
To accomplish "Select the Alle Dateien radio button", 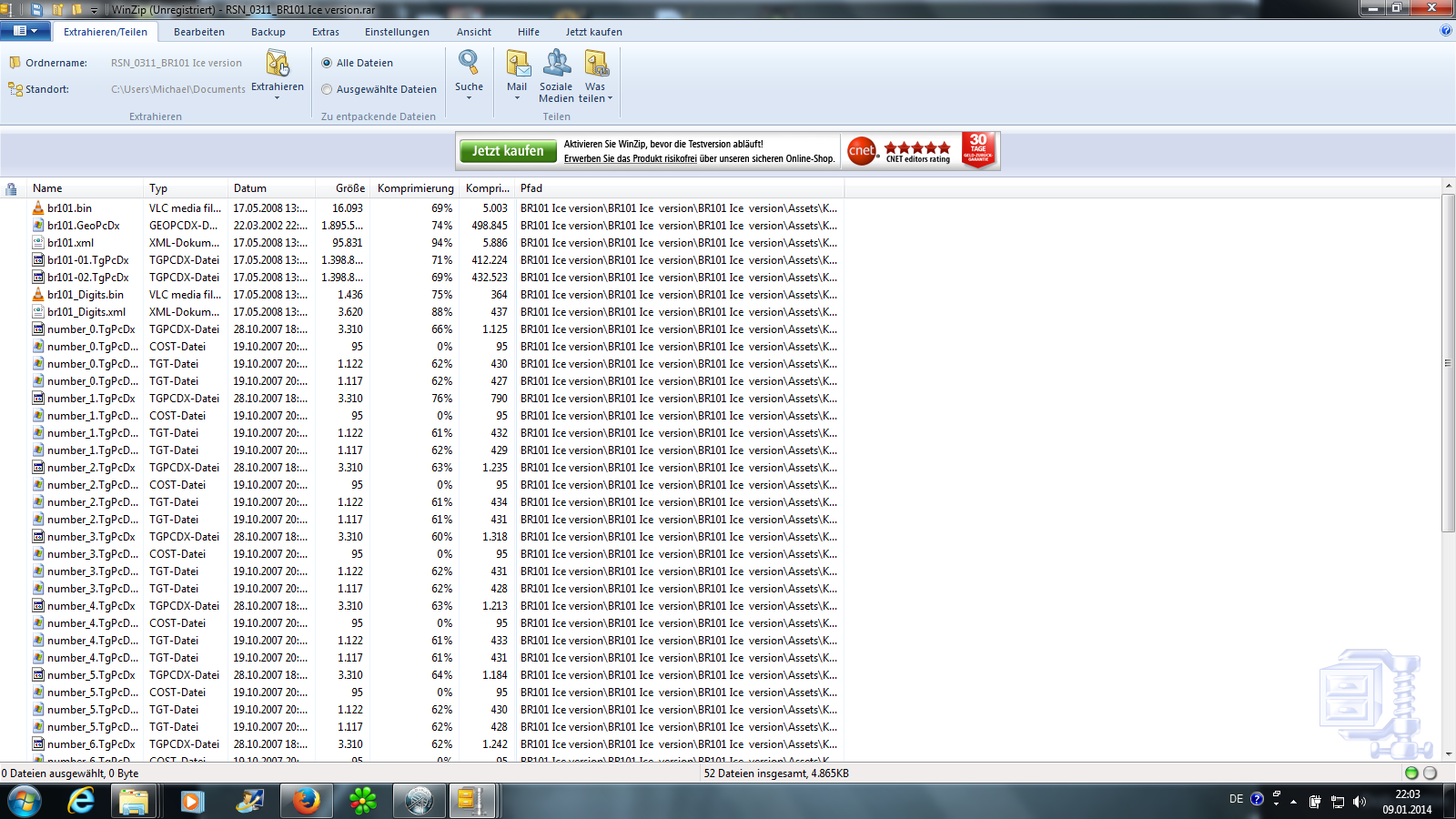I will point(327,63).
